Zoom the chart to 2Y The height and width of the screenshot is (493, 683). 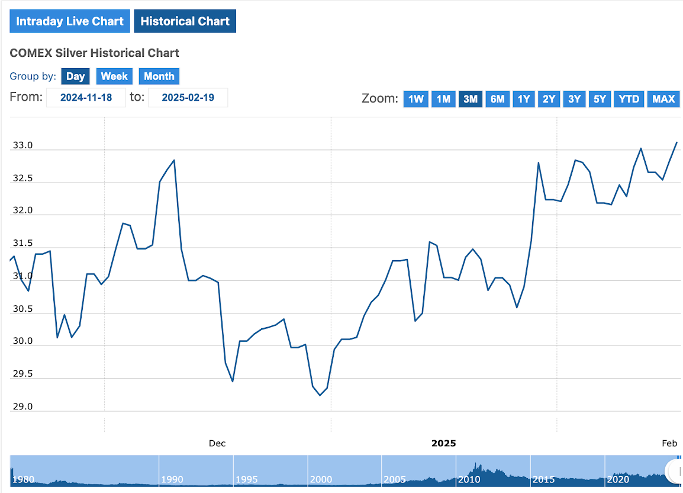[x=549, y=99]
